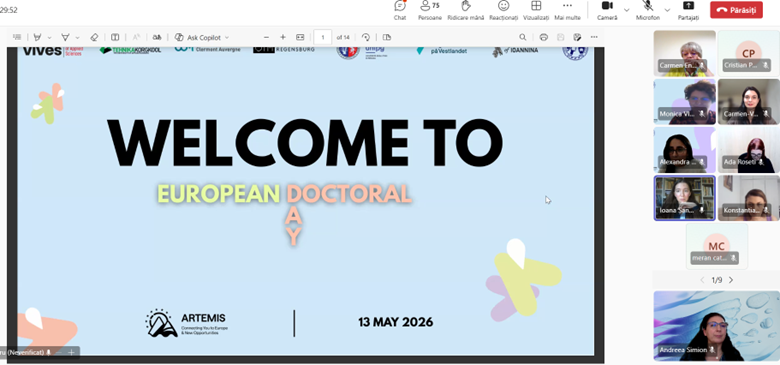Click the EUROPEAN DOCTORAL text
780x365 pixels.
pos(285,194)
